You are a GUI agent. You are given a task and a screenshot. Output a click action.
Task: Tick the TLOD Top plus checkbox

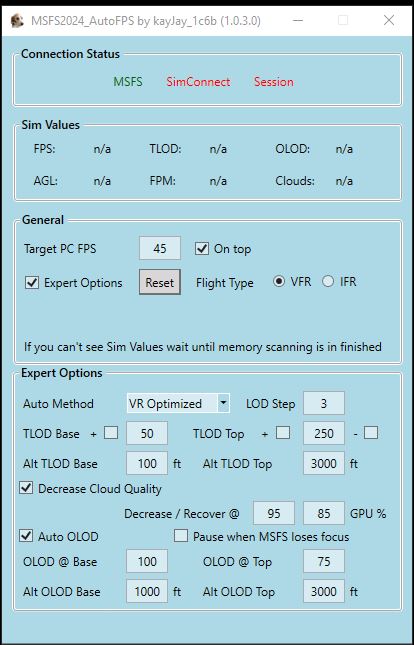[x=283, y=433]
